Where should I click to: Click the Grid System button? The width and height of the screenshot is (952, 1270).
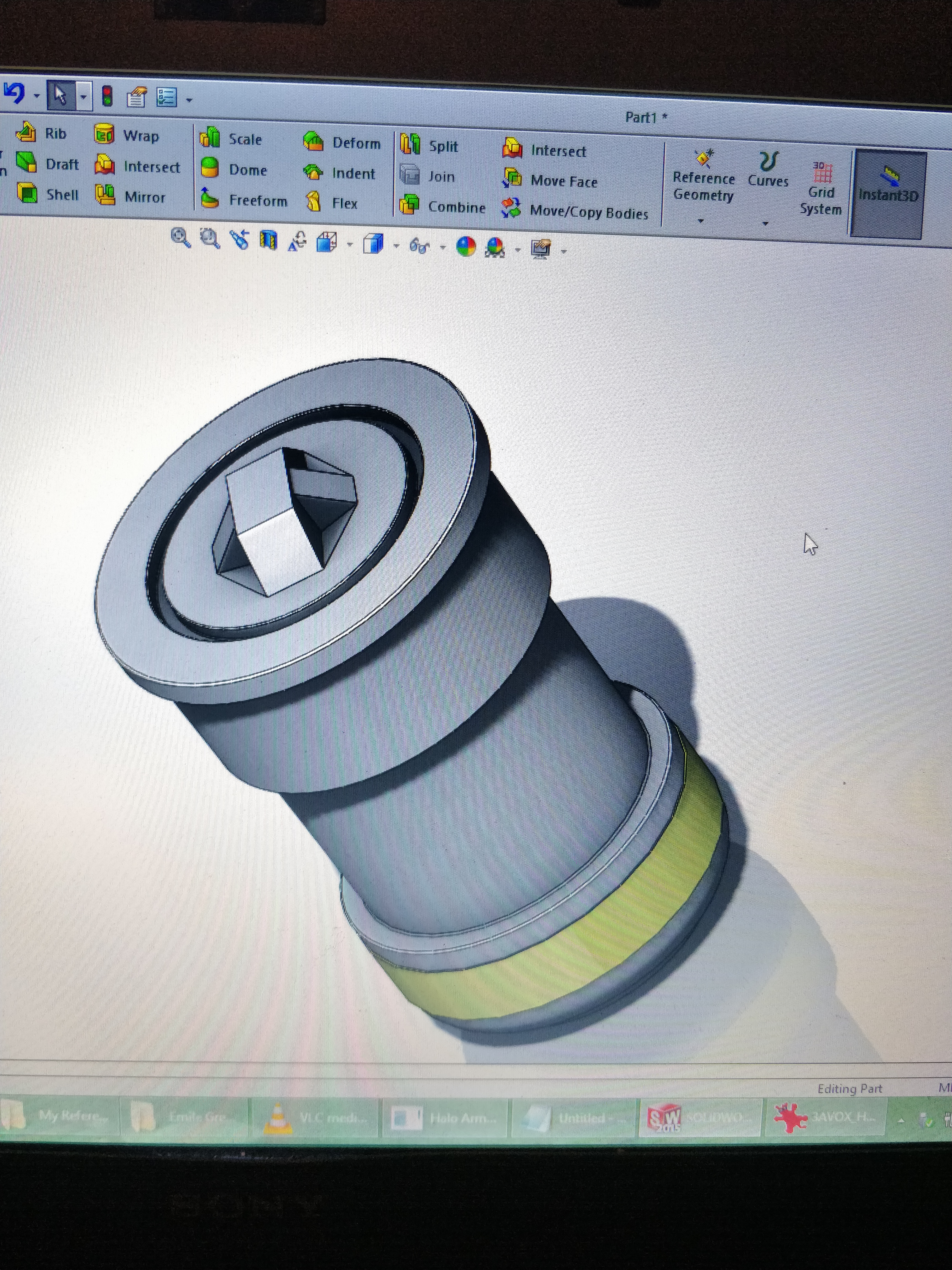[821, 189]
